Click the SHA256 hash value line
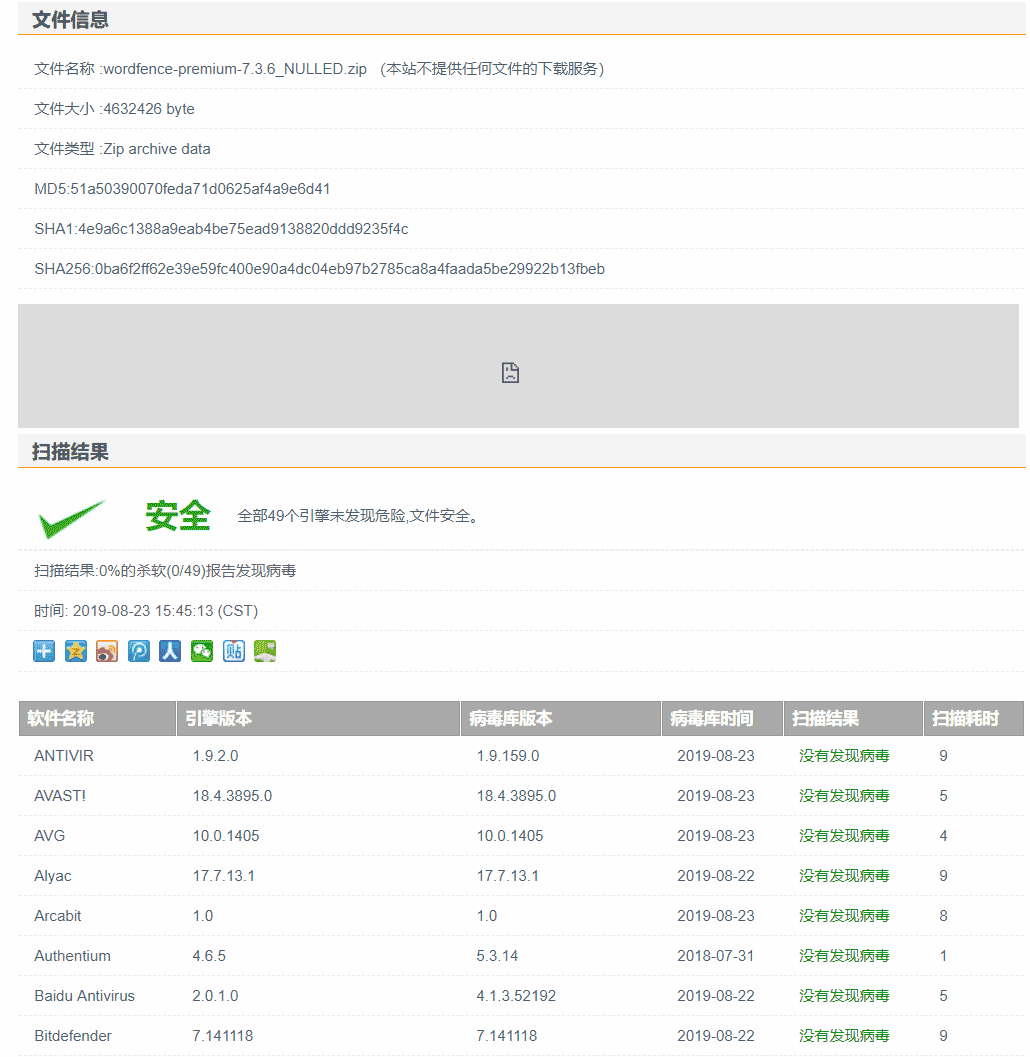This screenshot has height=1057, width=1030. (320, 269)
